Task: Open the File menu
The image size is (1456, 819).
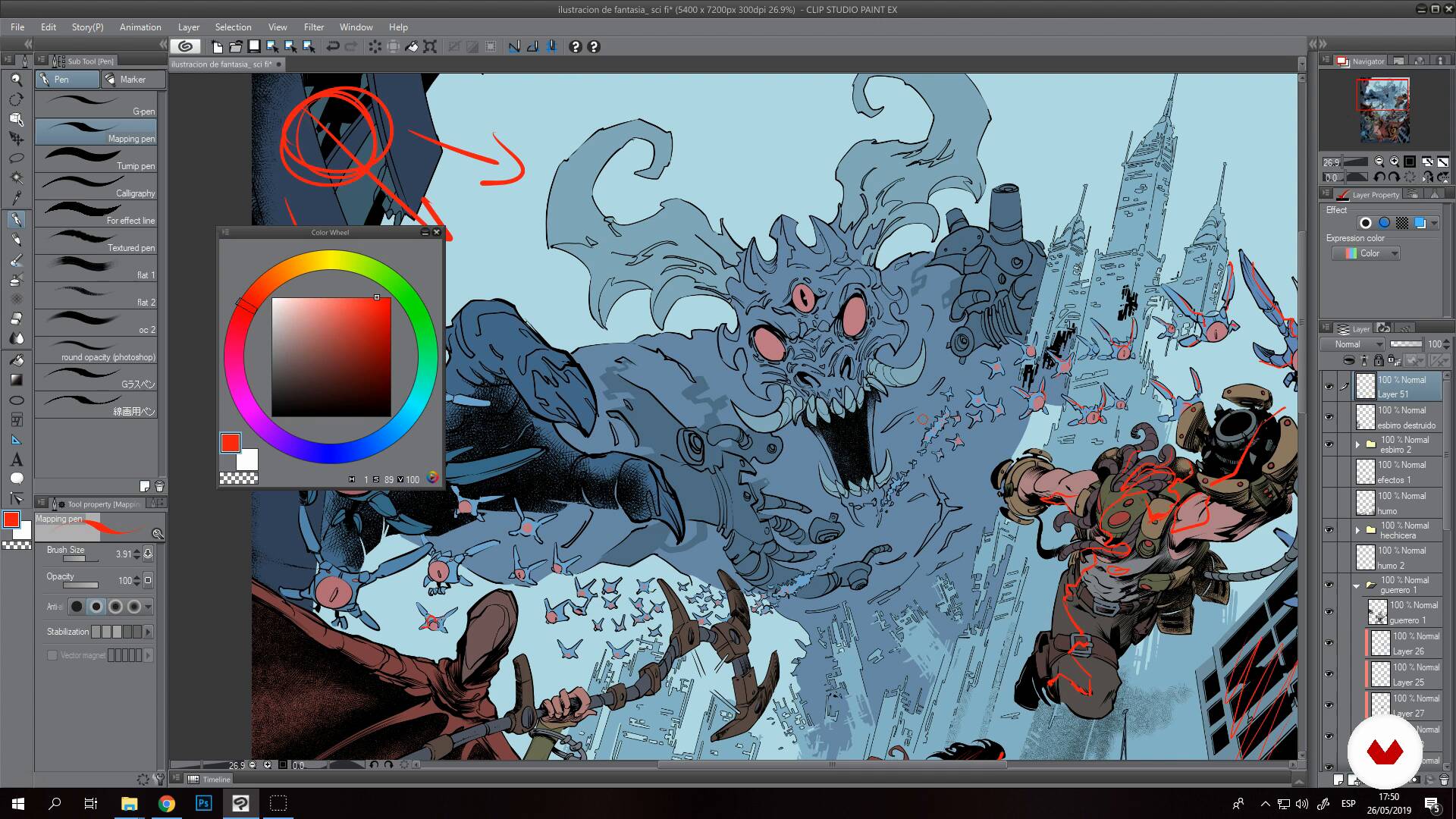Action: pos(17,27)
